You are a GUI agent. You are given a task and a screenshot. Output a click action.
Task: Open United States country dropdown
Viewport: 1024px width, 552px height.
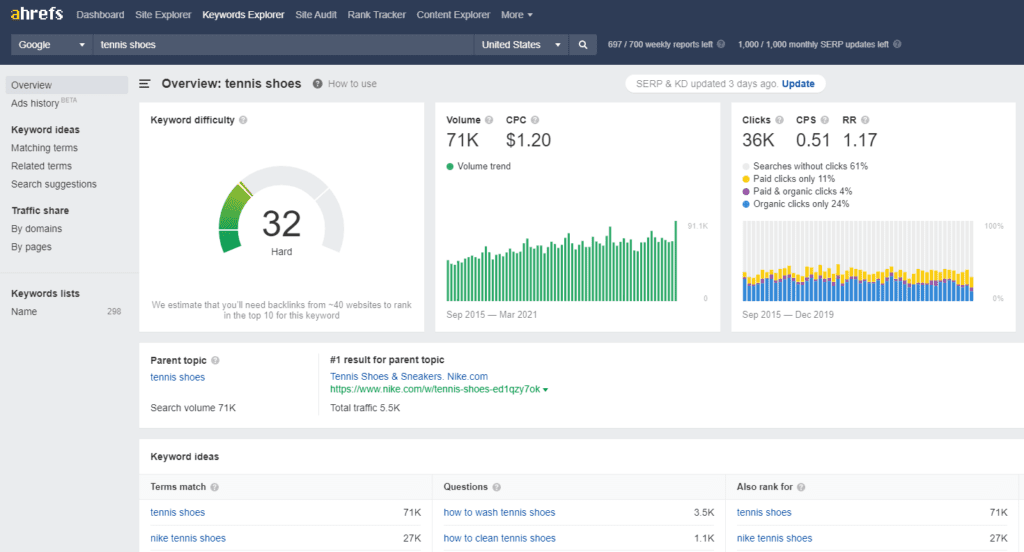(x=520, y=44)
